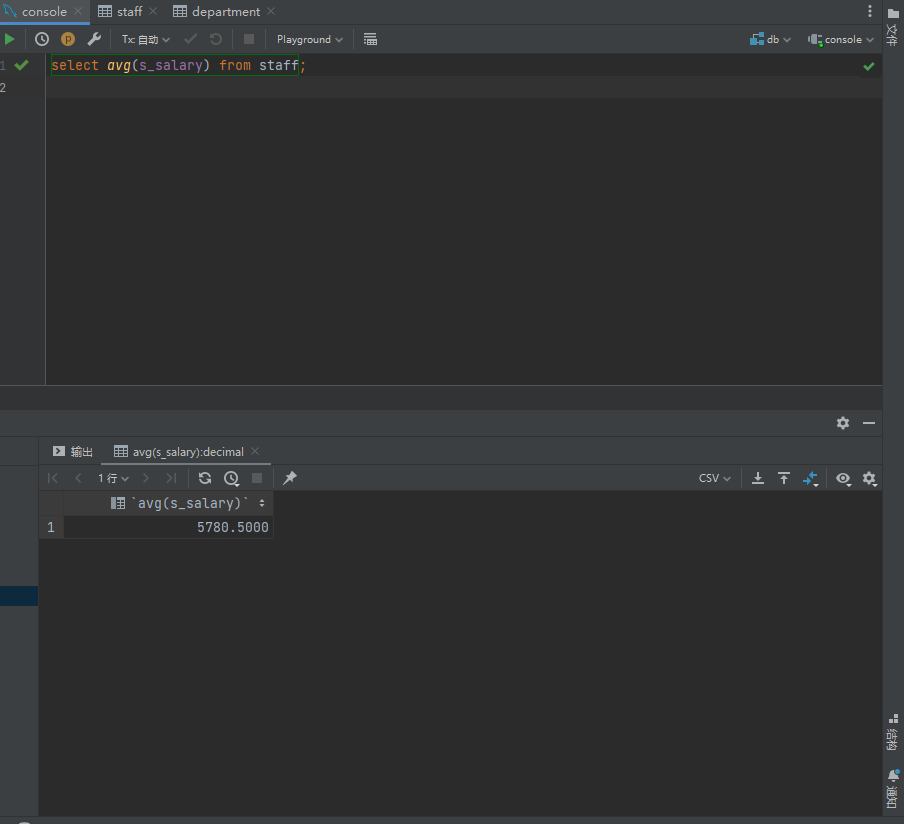Screen dimensions: 904x824
Task: Open the console session dropdown
Action: click(841, 39)
